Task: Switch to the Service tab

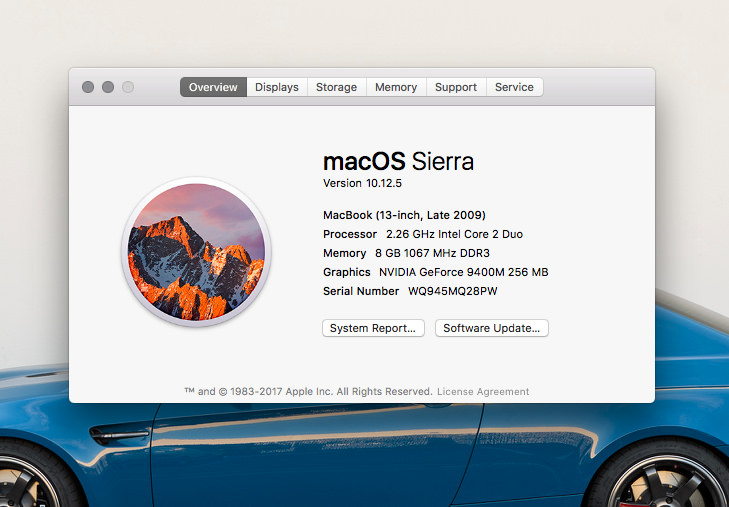Action: (x=514, y=87)
